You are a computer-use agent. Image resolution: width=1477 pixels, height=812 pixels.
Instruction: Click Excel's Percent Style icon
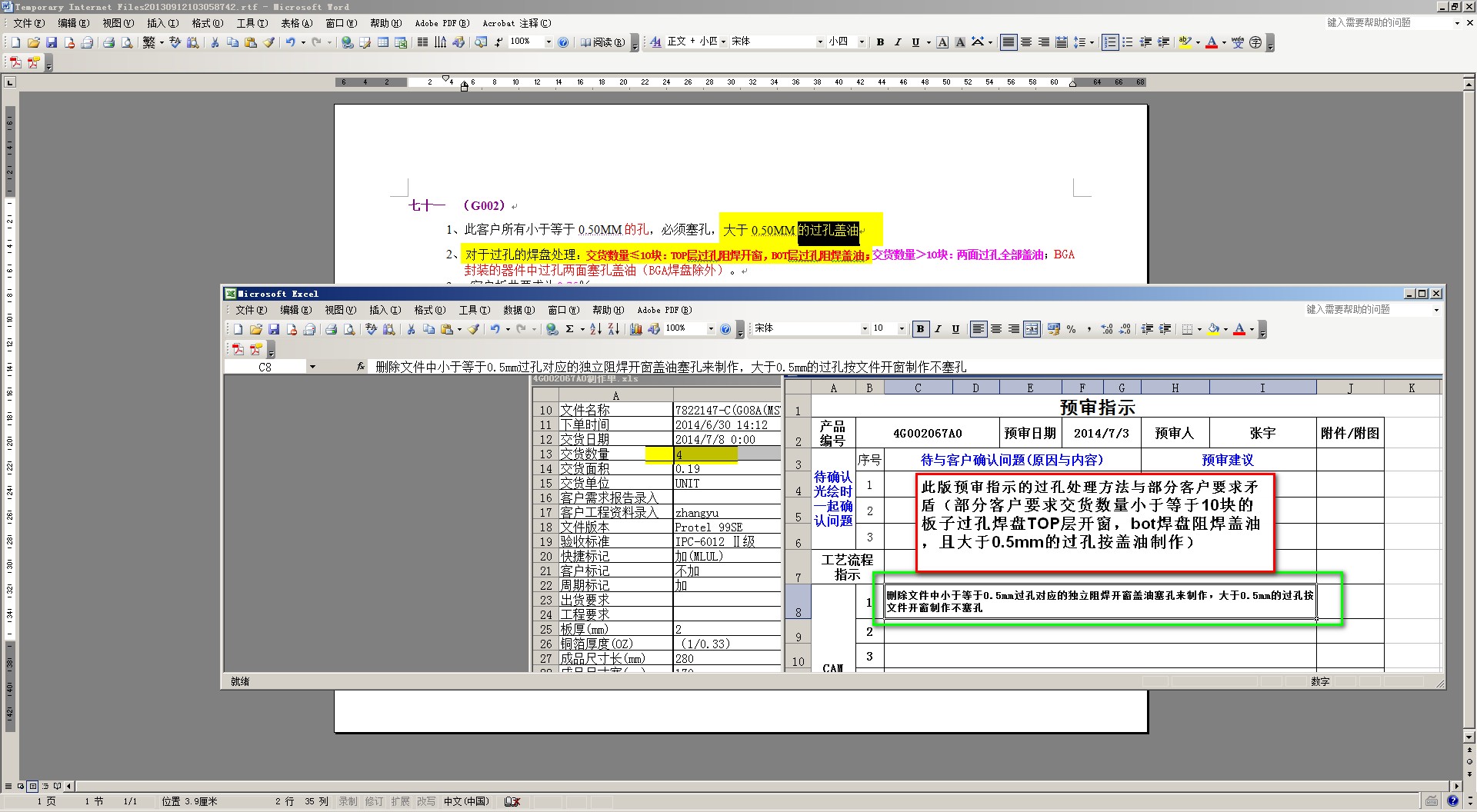coord(1072,329)
